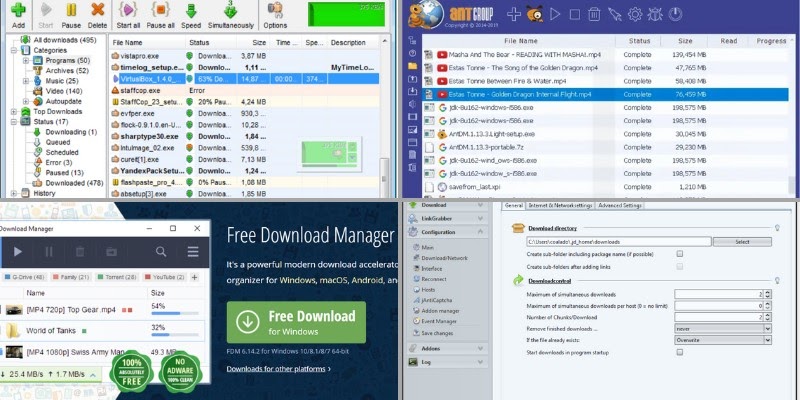This screenshot has height=400, width=800.
Task: Click the Pause all toolbar icon
Action: pos(160,9)
